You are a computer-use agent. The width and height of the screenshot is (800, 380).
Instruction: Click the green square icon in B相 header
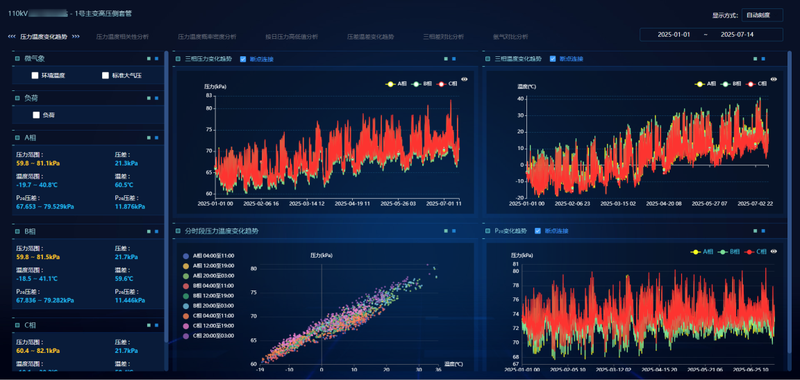(148, 231)
